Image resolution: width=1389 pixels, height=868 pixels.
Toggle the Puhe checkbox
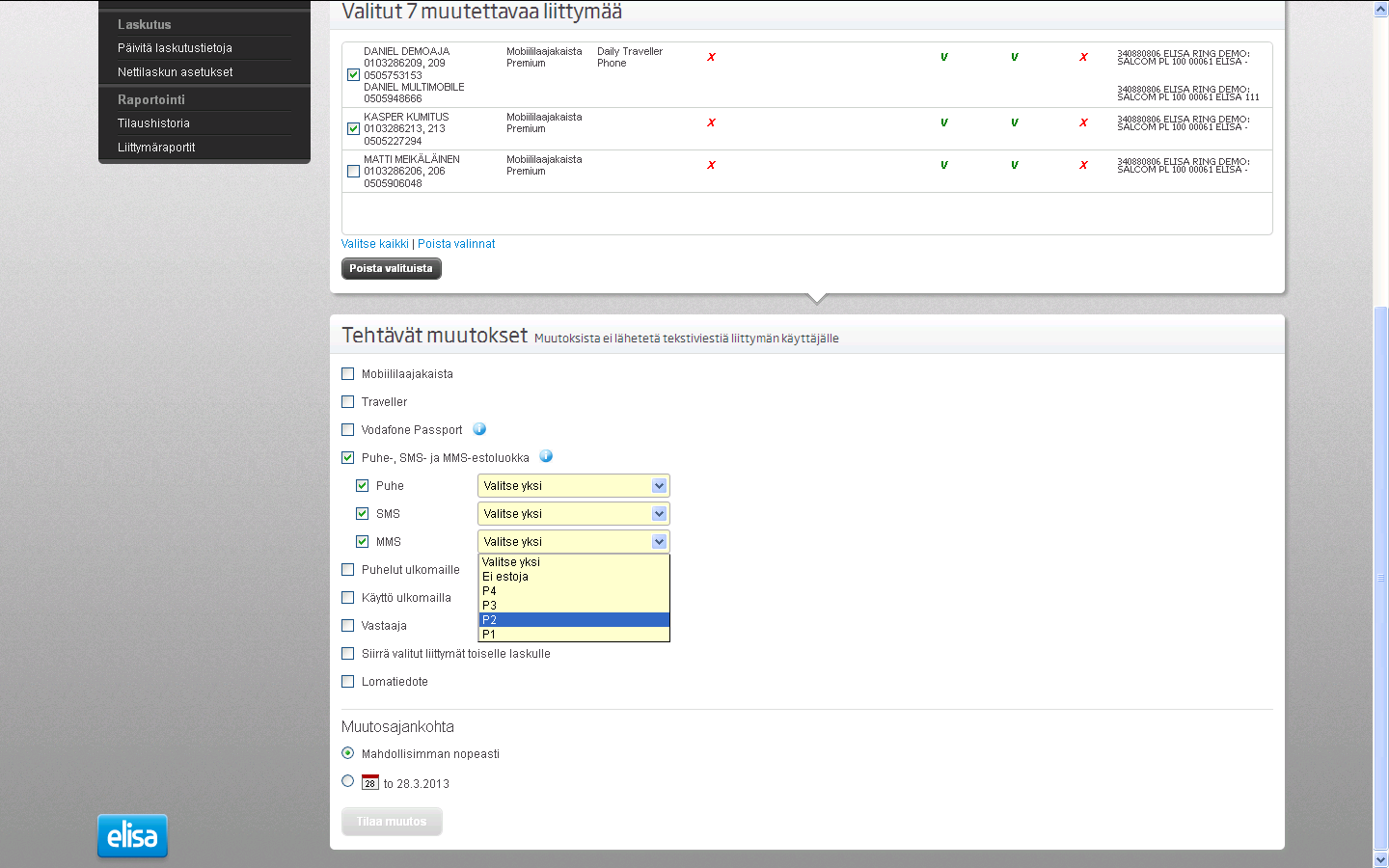click(x=363, y=485)
